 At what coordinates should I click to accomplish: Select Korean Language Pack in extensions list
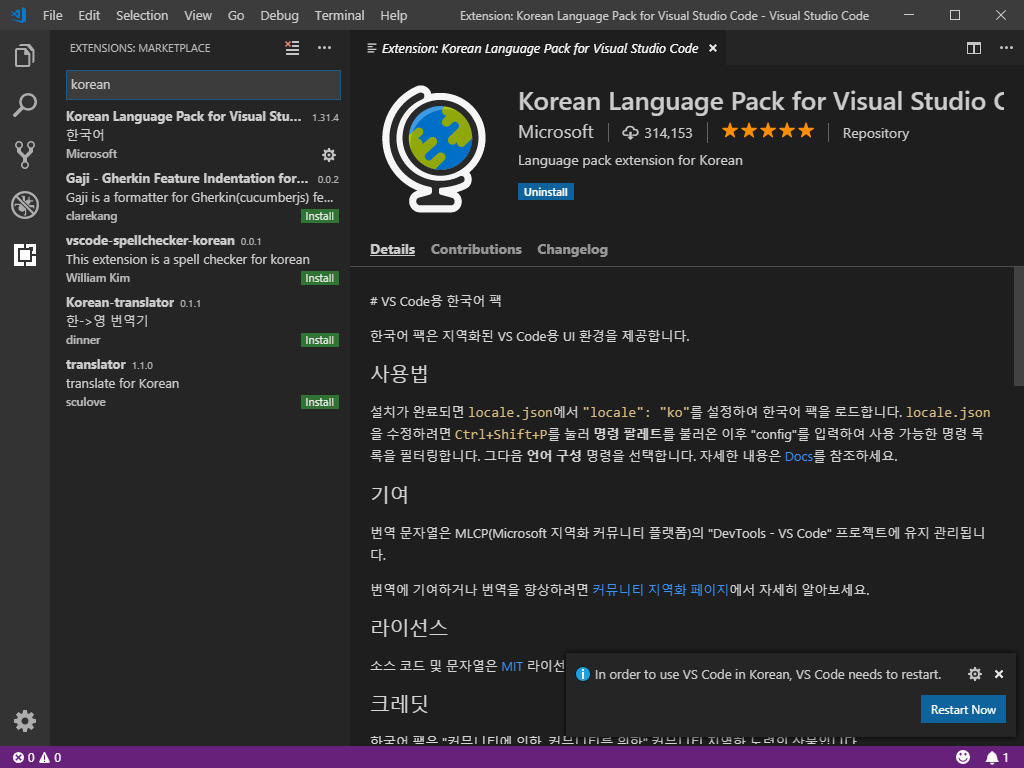click(x=202, y=135)
